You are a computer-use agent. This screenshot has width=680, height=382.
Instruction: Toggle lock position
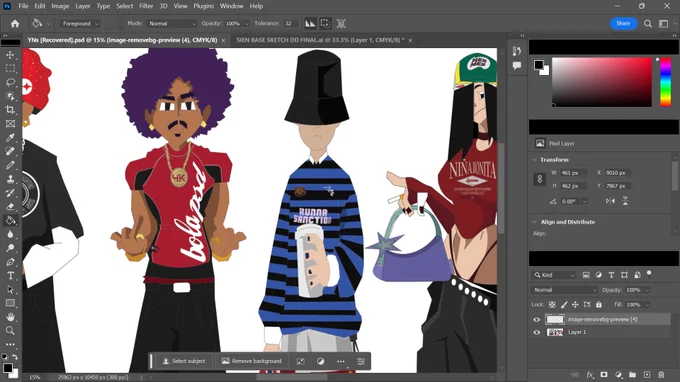pyautogui.click(x=575, y=305)
